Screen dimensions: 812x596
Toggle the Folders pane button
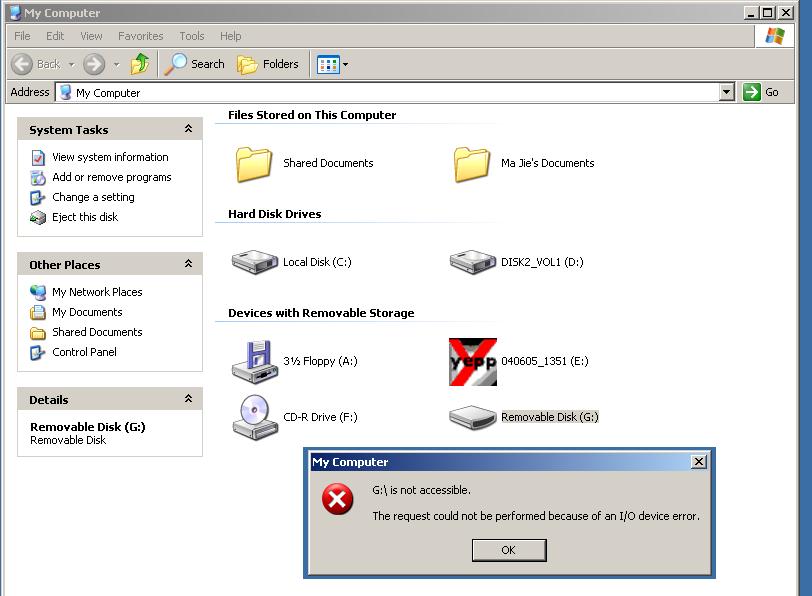pyautogui.click(x=268, y=64)
